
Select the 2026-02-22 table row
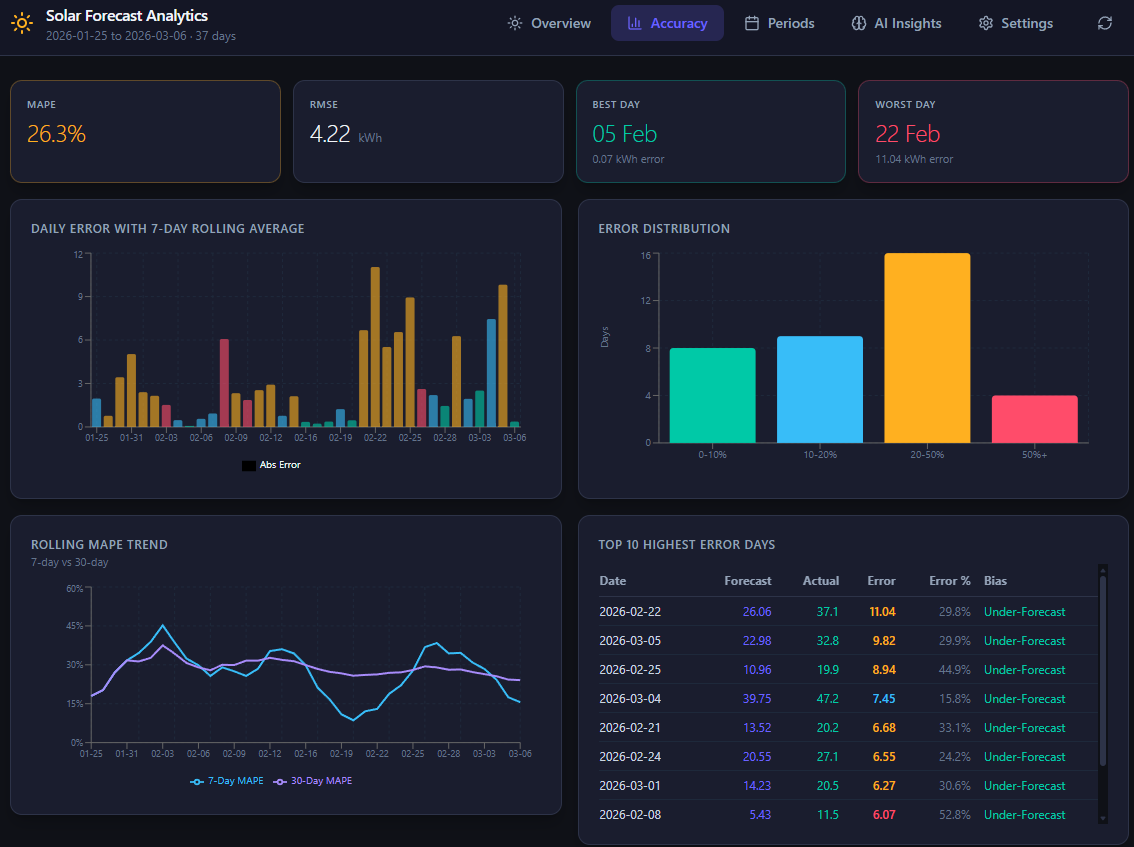pos(840,612)
